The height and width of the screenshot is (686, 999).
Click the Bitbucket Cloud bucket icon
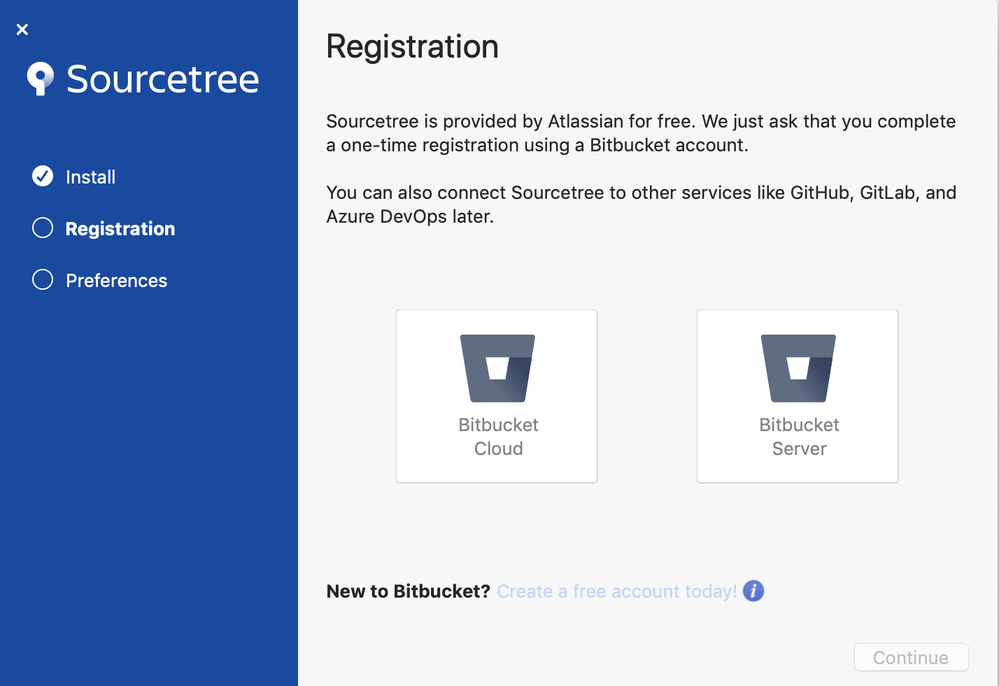[x=498, y=368]
